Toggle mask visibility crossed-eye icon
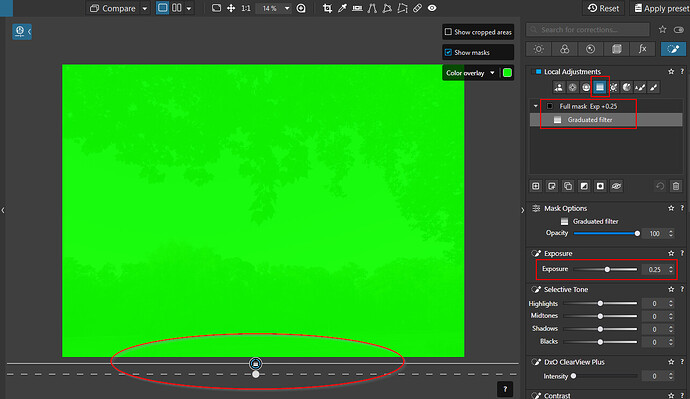This screenshot has height=399, width=690. click(x=616, y=186)
